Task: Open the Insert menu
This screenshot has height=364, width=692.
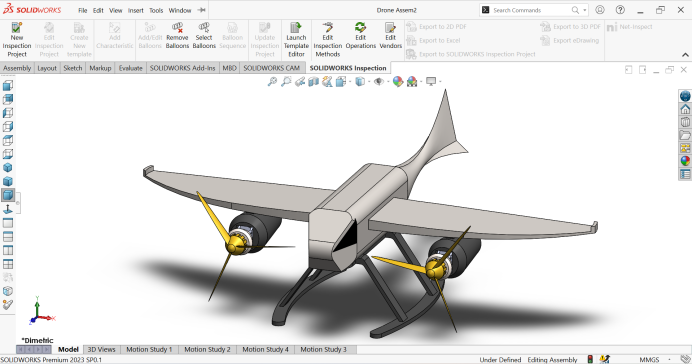Action: (135, 10)
